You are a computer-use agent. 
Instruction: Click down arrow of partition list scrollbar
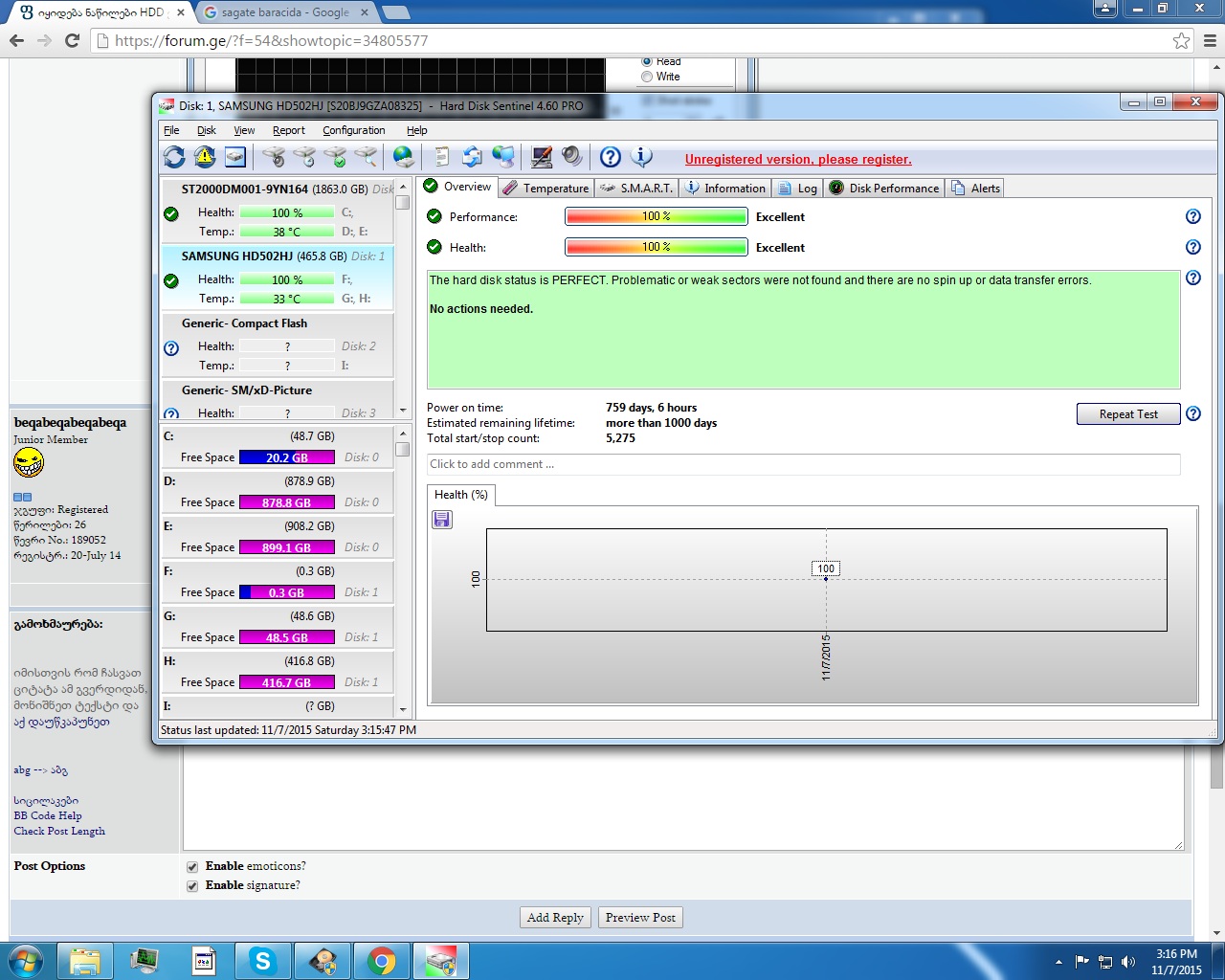pos(403,710)
